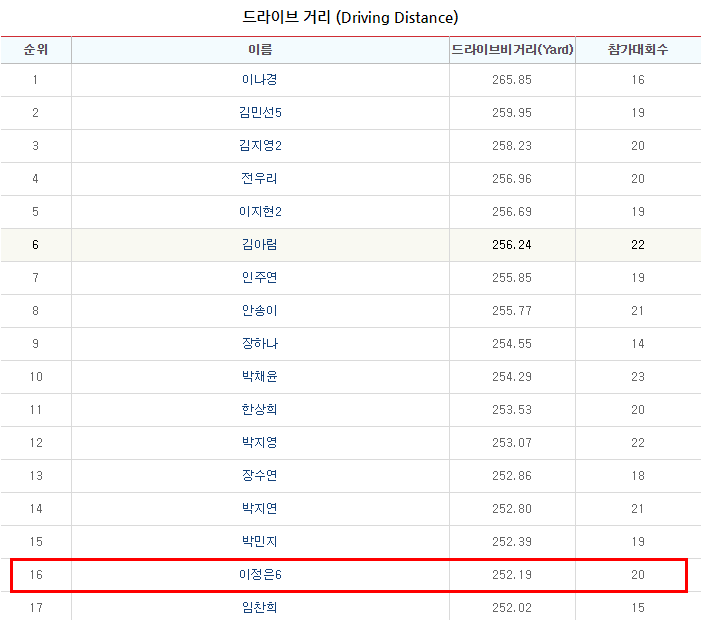Open player link 이나경
Image resolution: width=704 pixels, height=620 pixels.
tap(260, 80)
